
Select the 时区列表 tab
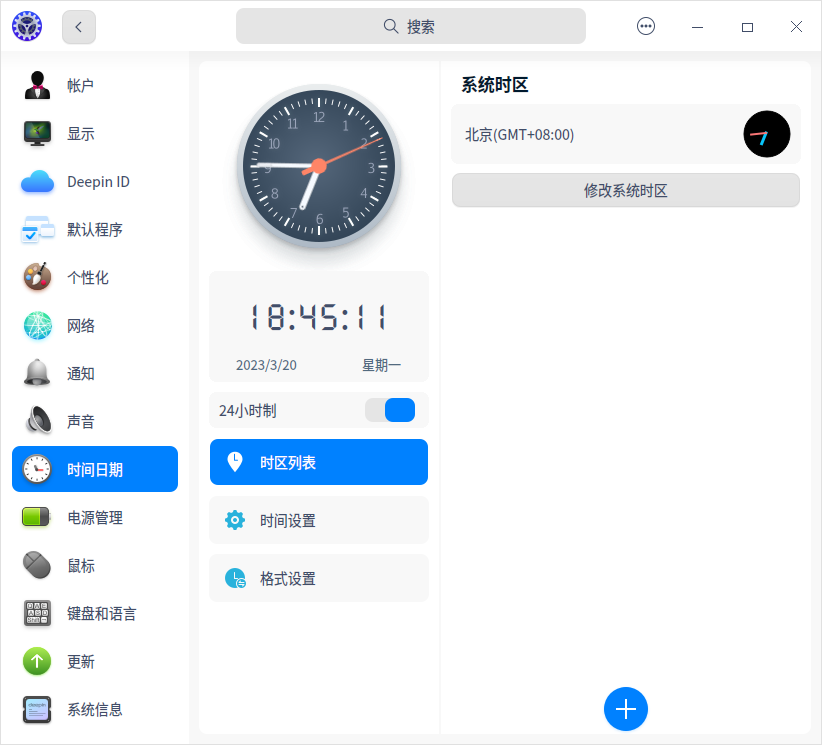pos(318,462)
